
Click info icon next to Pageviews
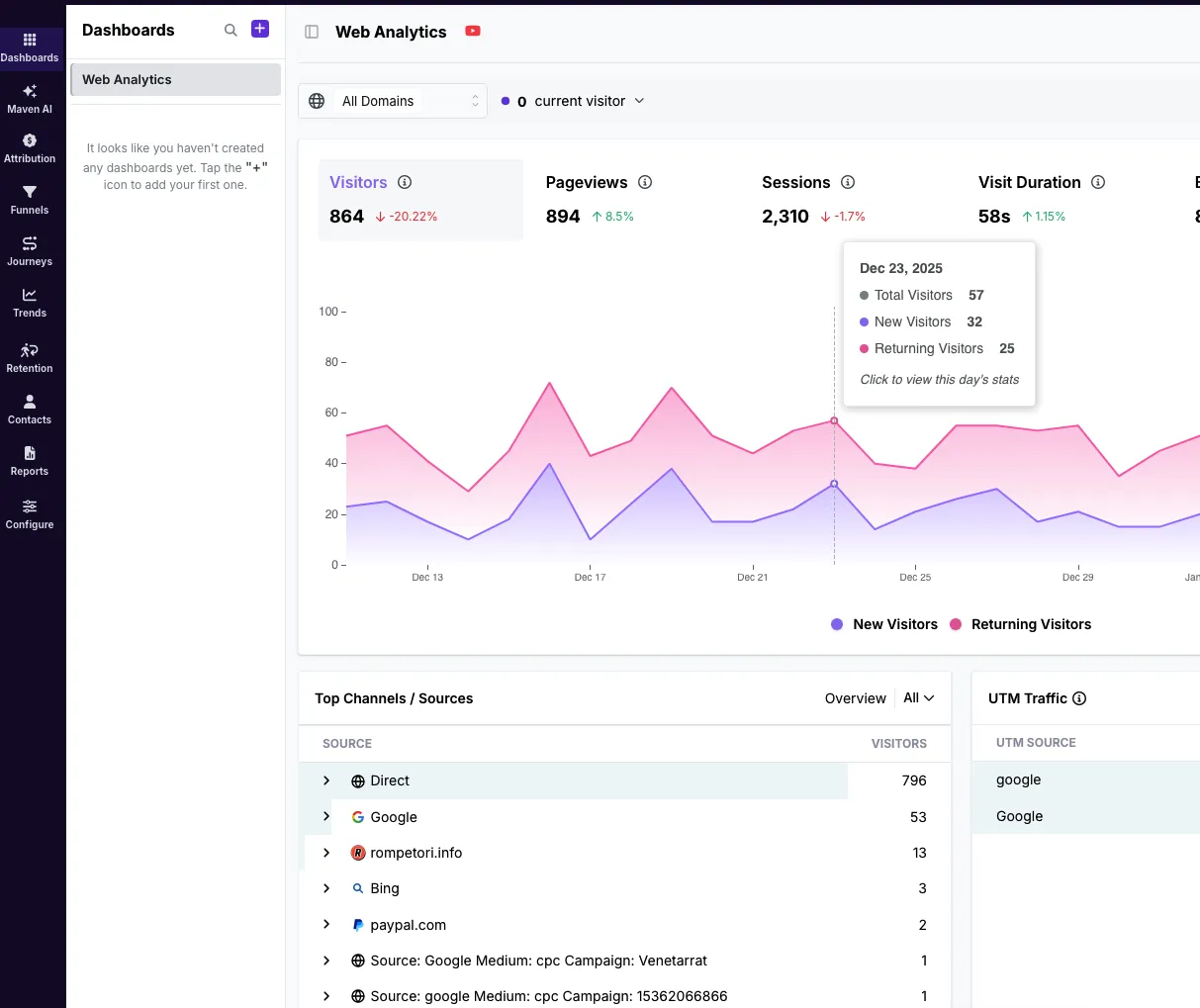tap(645, 182)
